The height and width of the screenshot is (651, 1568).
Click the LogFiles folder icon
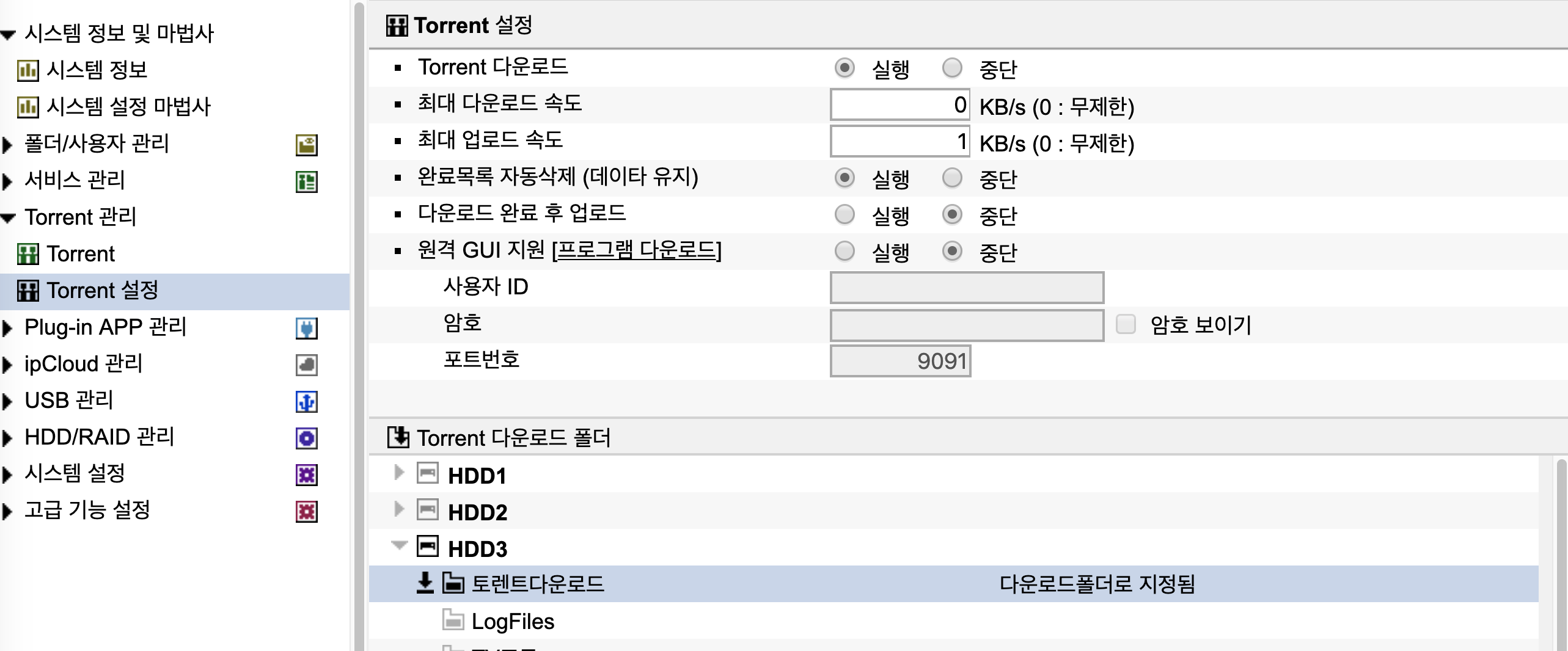pyautogui.click(x=453, y=620)
